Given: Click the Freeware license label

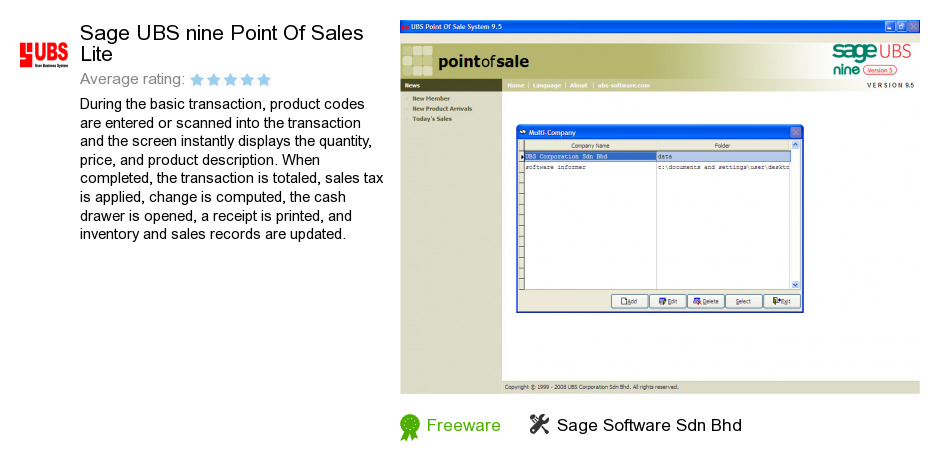Looking at the screenshot, I should tap(463, 425).
